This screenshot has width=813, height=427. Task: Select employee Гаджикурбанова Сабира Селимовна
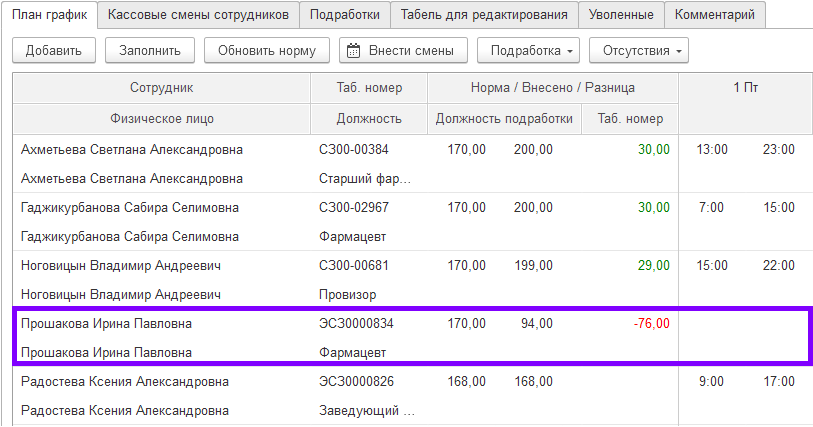point(130,208)
